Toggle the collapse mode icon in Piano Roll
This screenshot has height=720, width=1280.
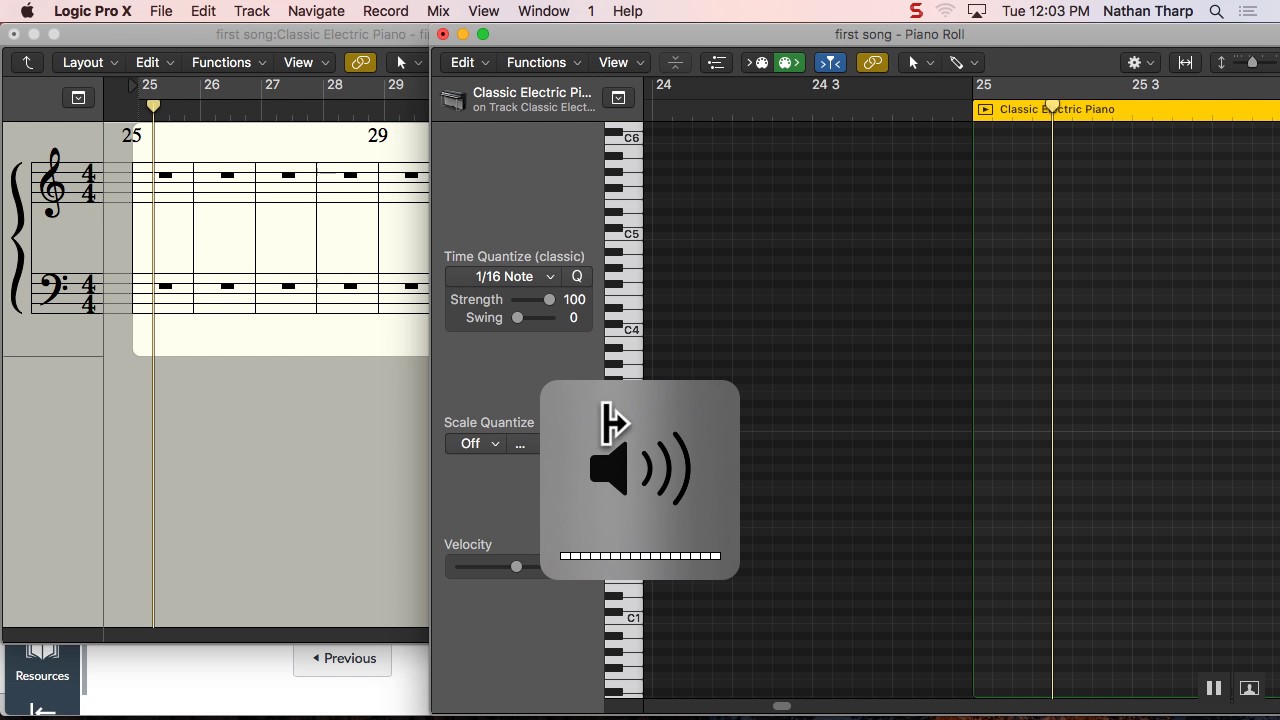pyautogui.click(x=675, y=62)
